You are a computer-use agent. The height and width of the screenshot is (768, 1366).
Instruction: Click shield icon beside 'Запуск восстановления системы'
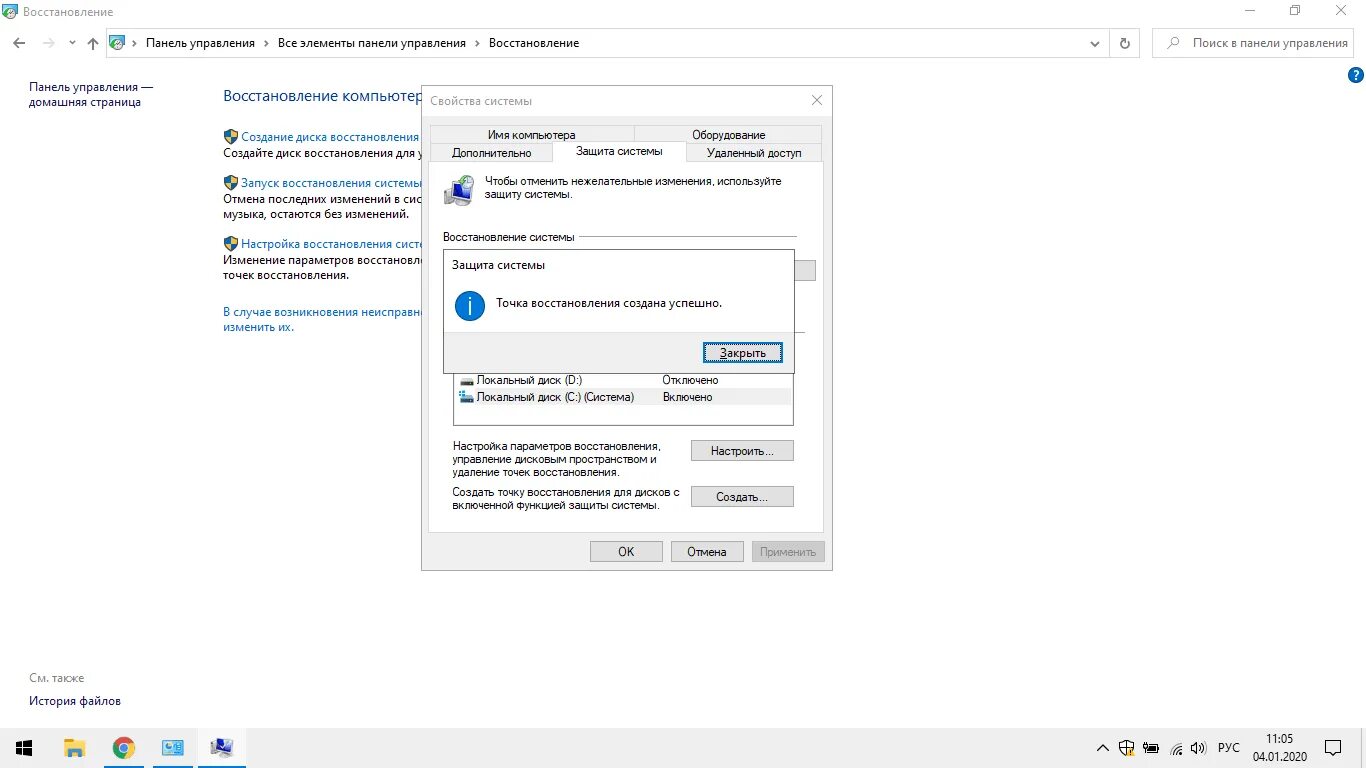click(231, 183)
